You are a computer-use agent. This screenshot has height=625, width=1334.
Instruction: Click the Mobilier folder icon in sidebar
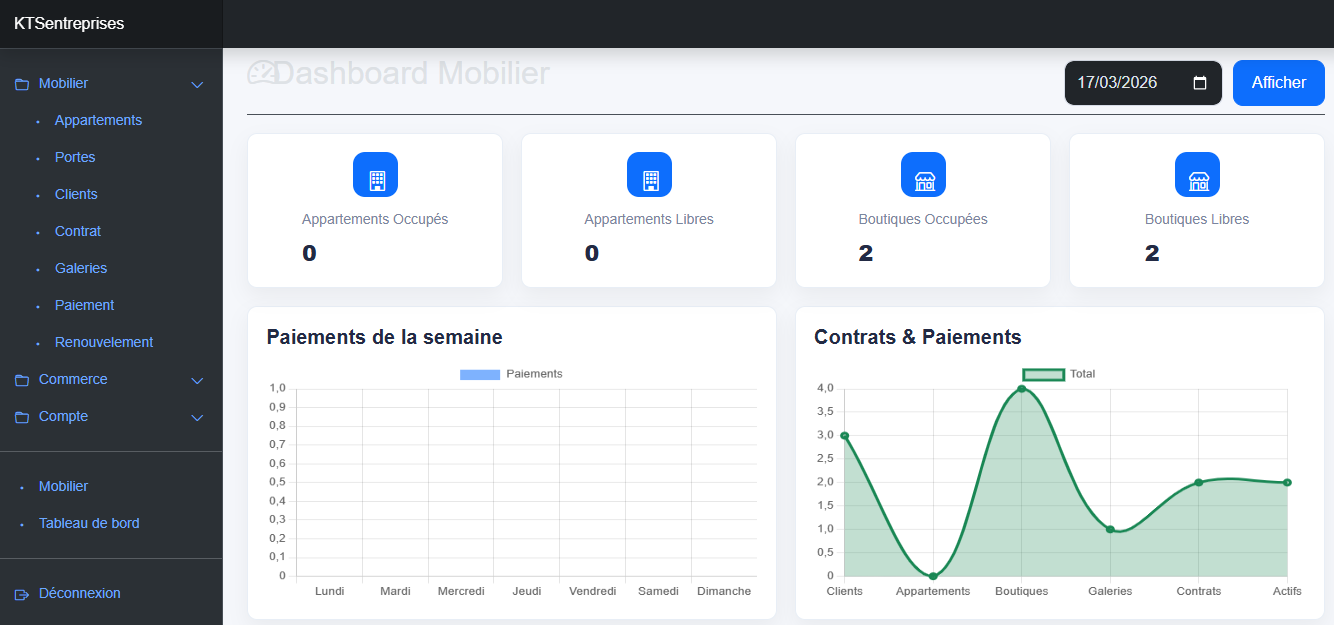[22, 84]
